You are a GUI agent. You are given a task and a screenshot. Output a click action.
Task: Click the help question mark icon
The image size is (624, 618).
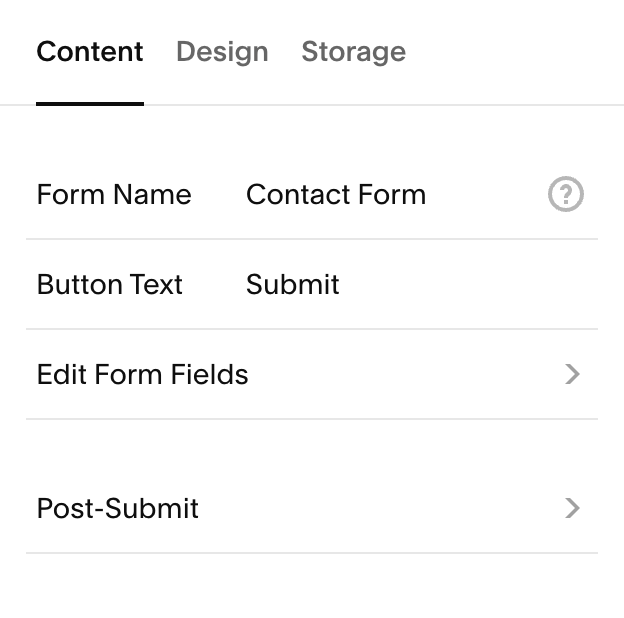tap(566, 194)
